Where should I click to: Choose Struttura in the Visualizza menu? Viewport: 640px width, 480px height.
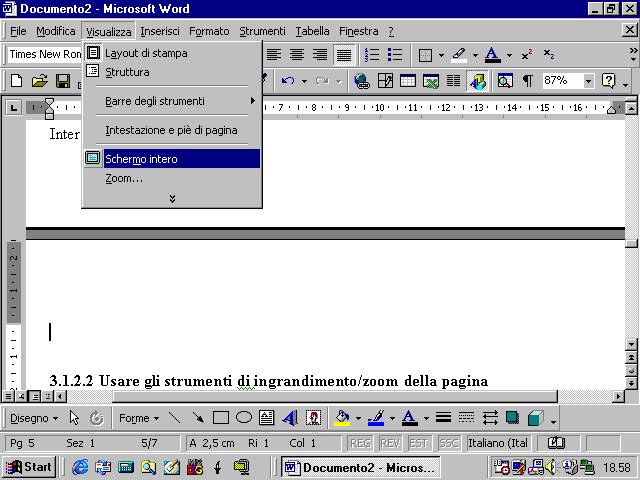[172, 72]
